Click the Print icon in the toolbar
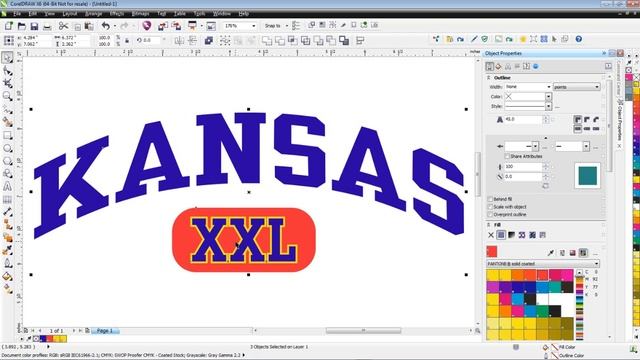 point(47,27)
